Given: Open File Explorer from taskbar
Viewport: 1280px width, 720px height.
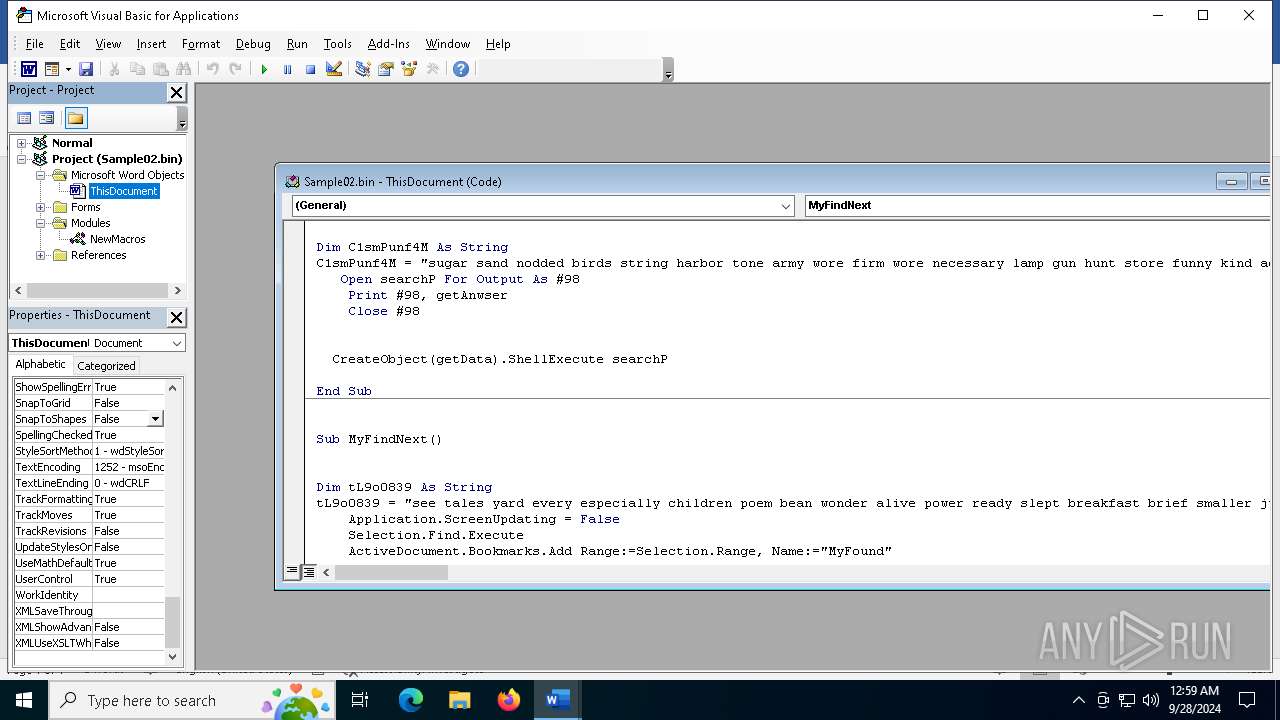Looking at the screenshot, I should point(459,700).
